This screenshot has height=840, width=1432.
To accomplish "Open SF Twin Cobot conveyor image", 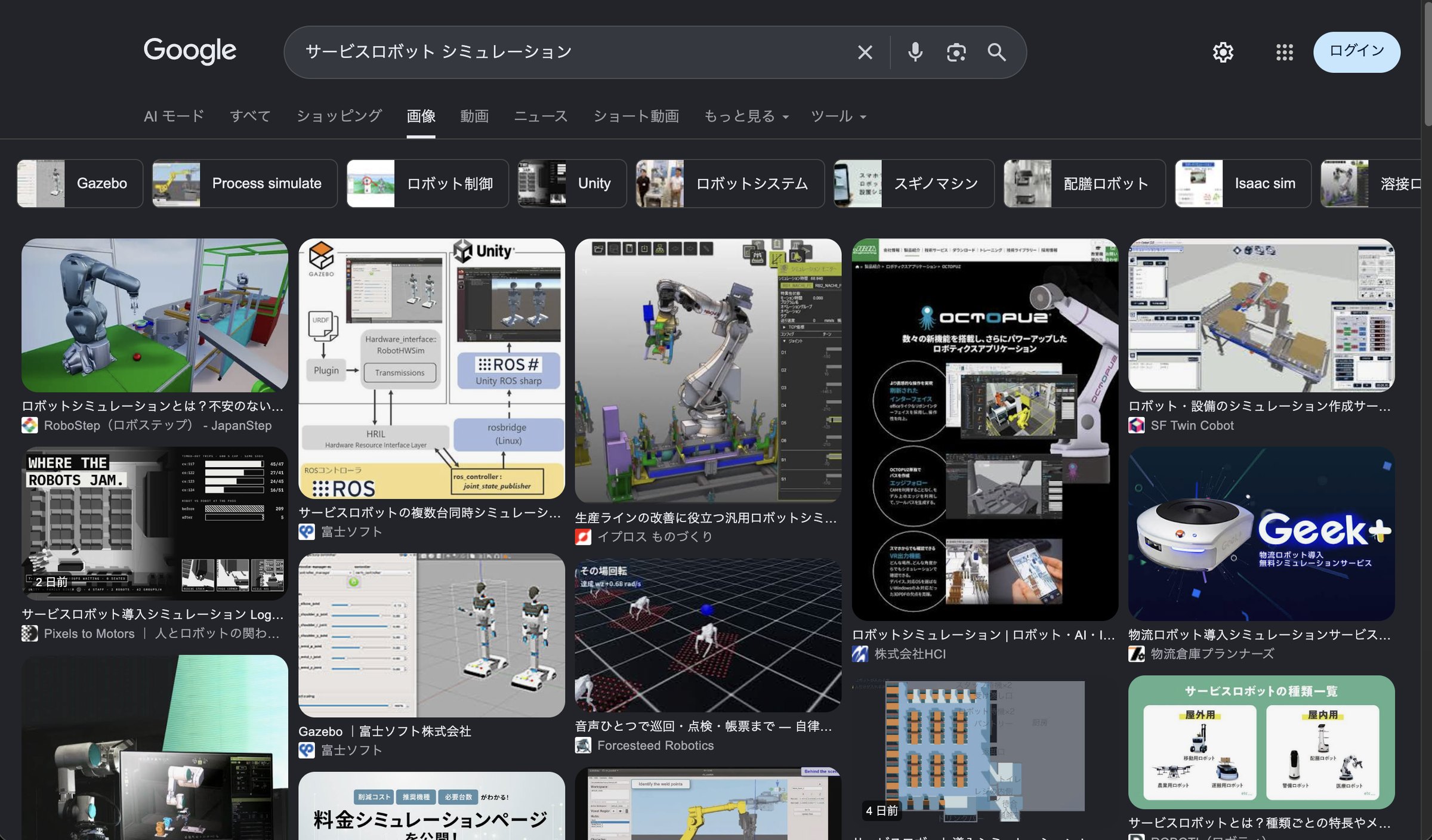I will (x=1261, y=315).
